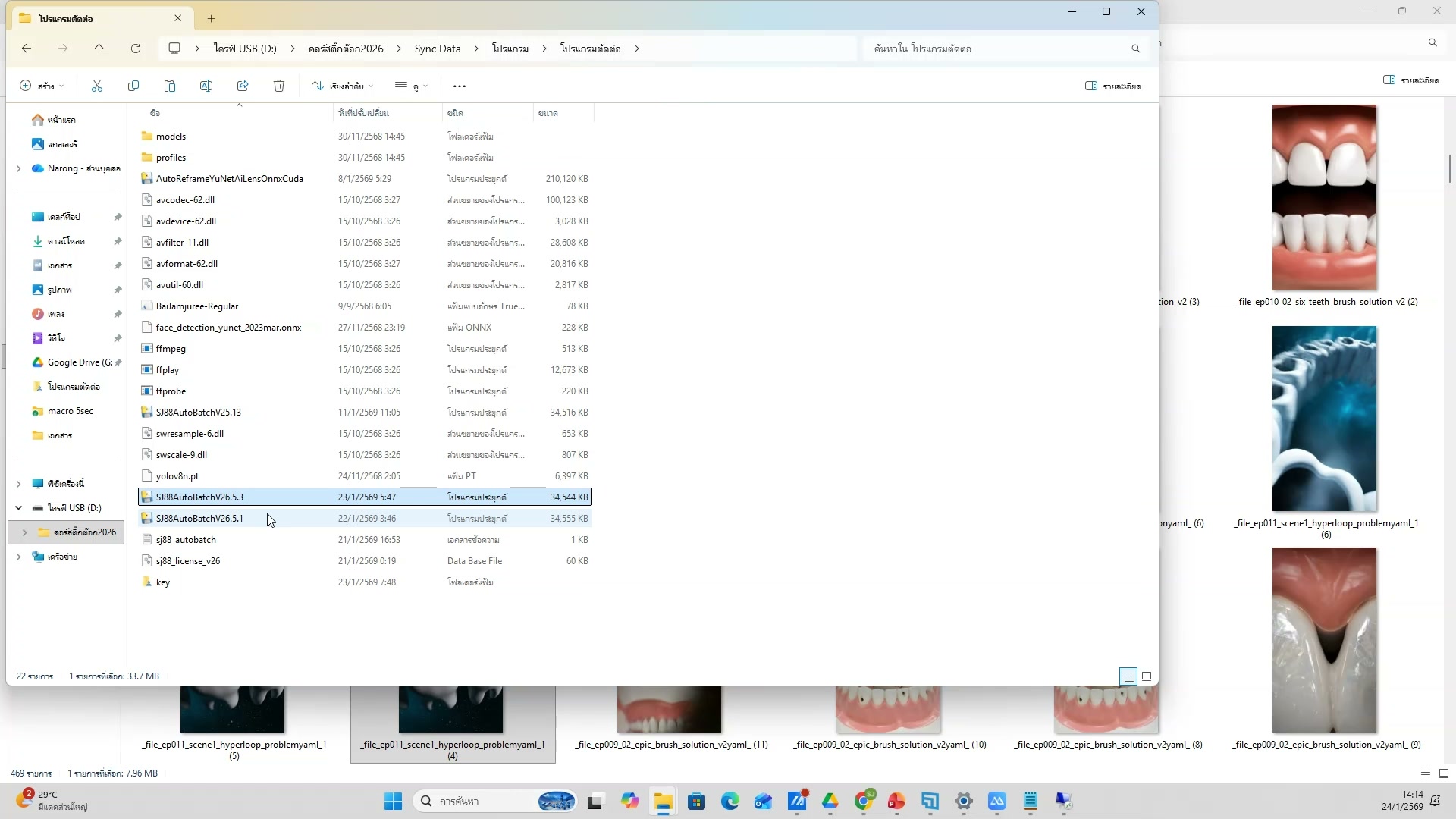Go up one folder level

[99, 49]
